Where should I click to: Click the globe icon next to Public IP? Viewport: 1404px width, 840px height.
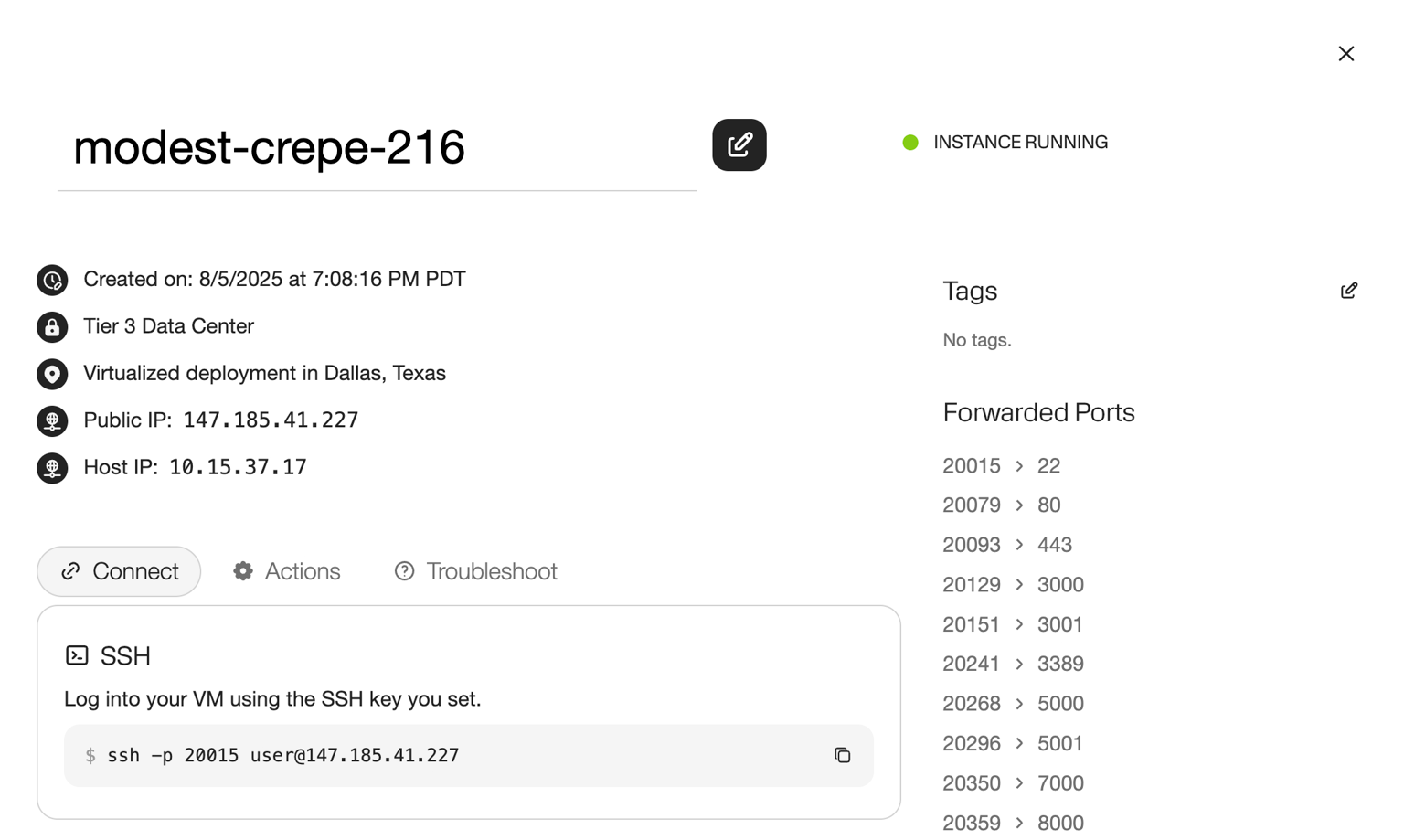[52, 420]
